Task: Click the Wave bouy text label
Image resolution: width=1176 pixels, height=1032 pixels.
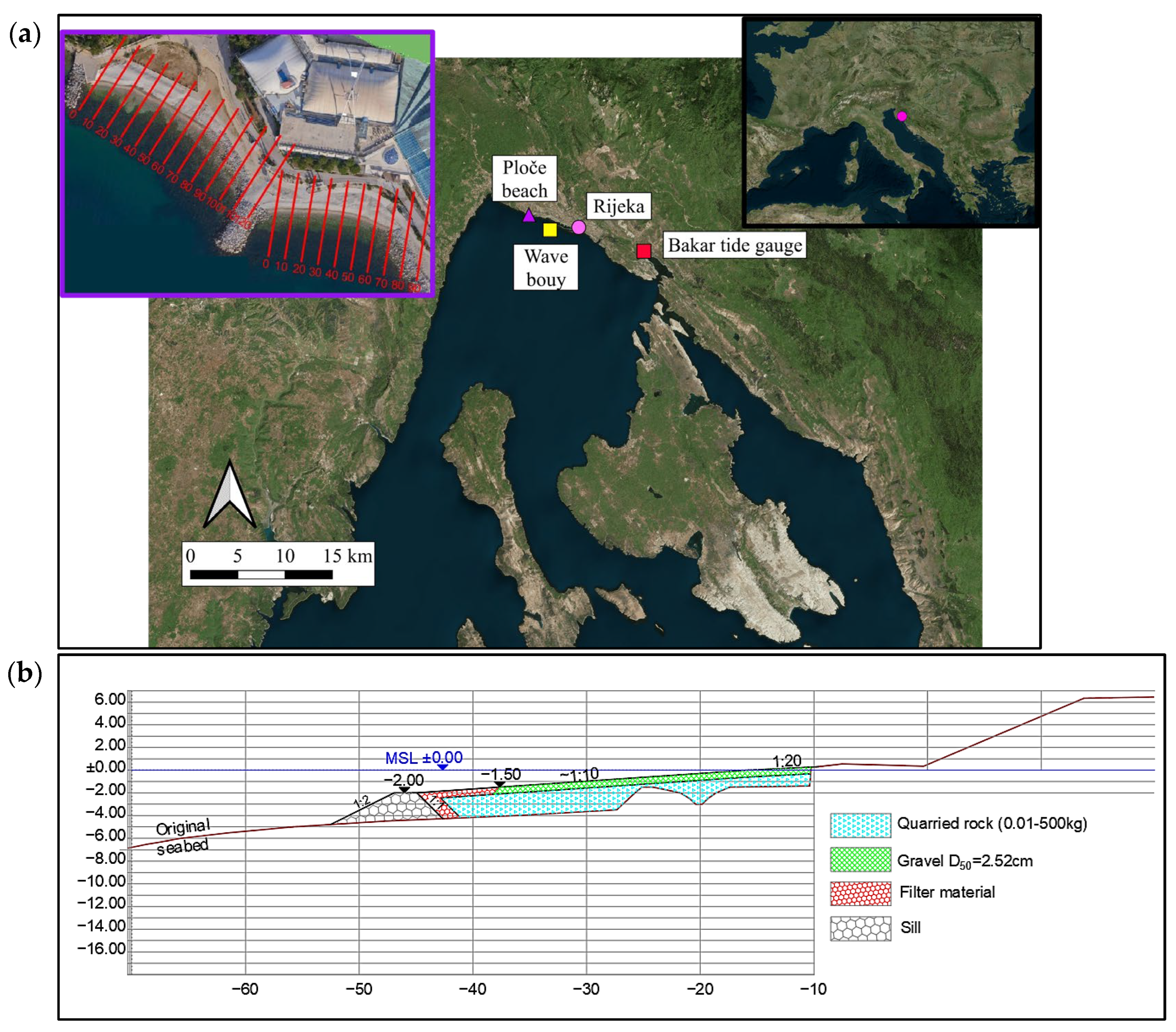Action: [x=545, y=268]
